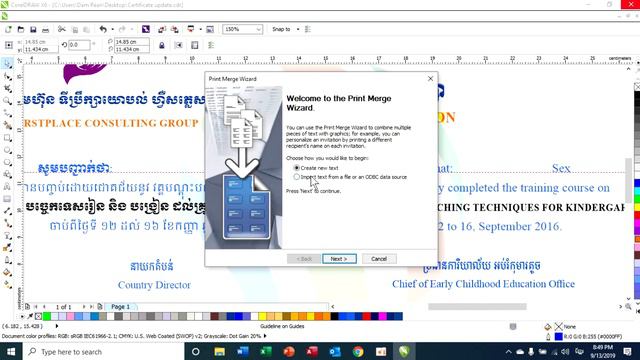Click the Import icon in toolbar
The width and height of the screenshot is (640, 360).
[x=162, y=29]
